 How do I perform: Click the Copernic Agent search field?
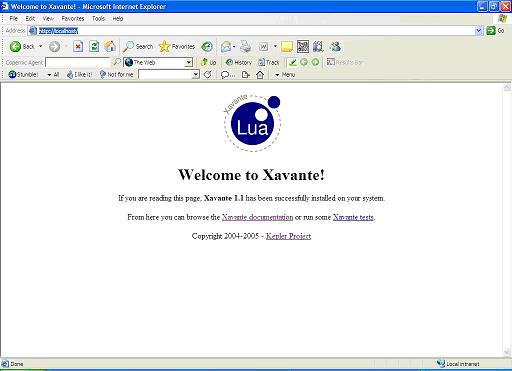click(x=77, y=62)
